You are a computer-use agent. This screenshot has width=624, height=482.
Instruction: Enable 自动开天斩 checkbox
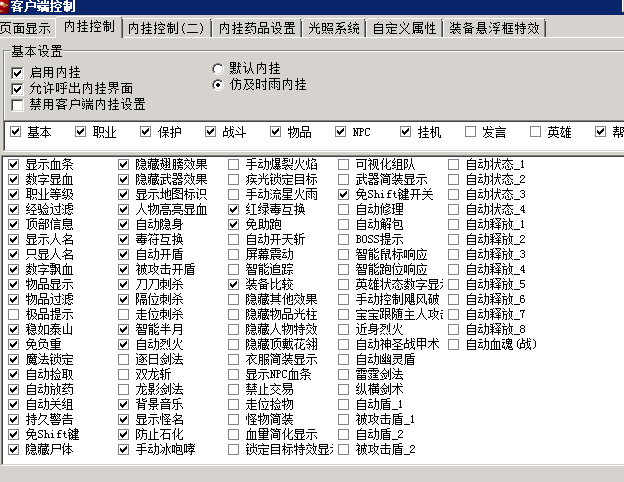click(233, 240)
